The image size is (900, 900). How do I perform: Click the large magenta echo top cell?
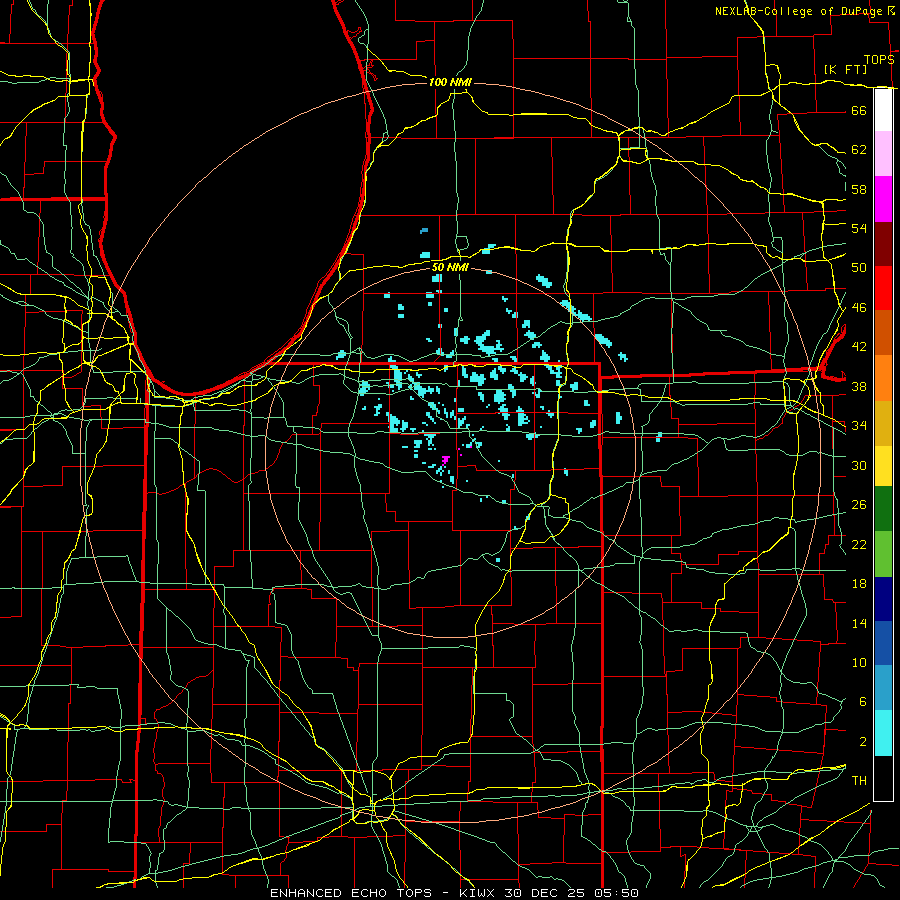point(445,459)
